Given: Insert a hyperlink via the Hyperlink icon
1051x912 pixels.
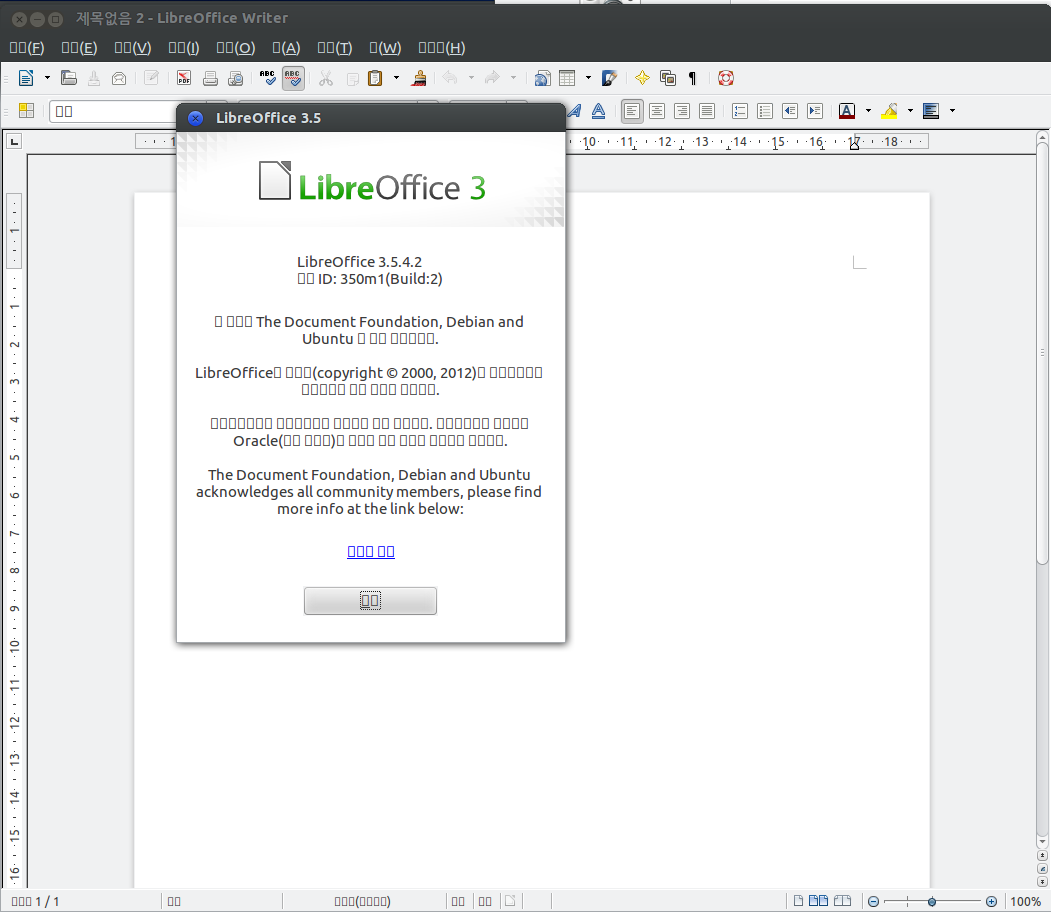Looking at the screenshot, I should pyautogui.click(x=542, y=78).
